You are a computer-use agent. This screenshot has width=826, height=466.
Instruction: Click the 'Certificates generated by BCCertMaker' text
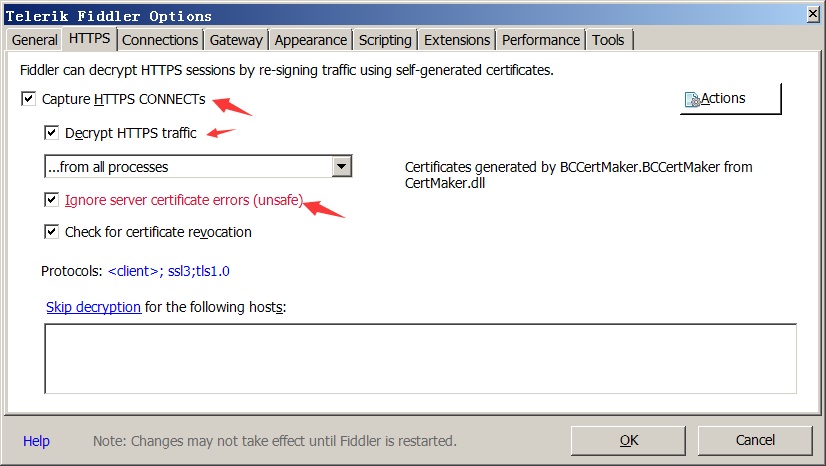click(578, 175)
